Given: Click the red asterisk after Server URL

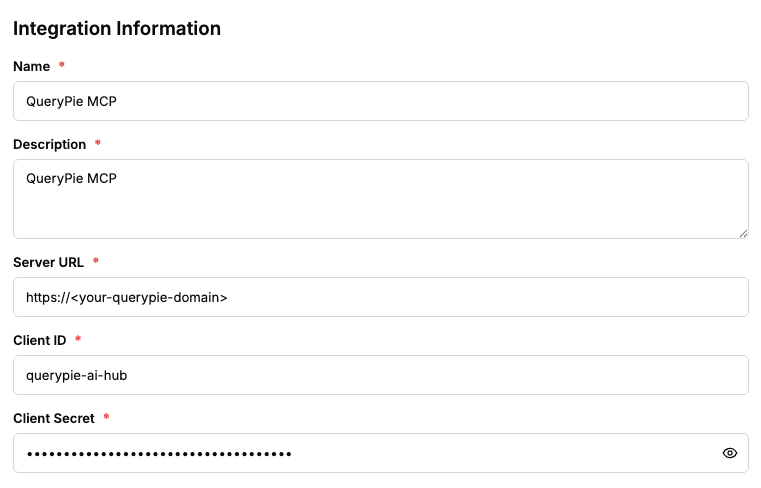Looking at the screenshot, I should [x=96, y=262].
